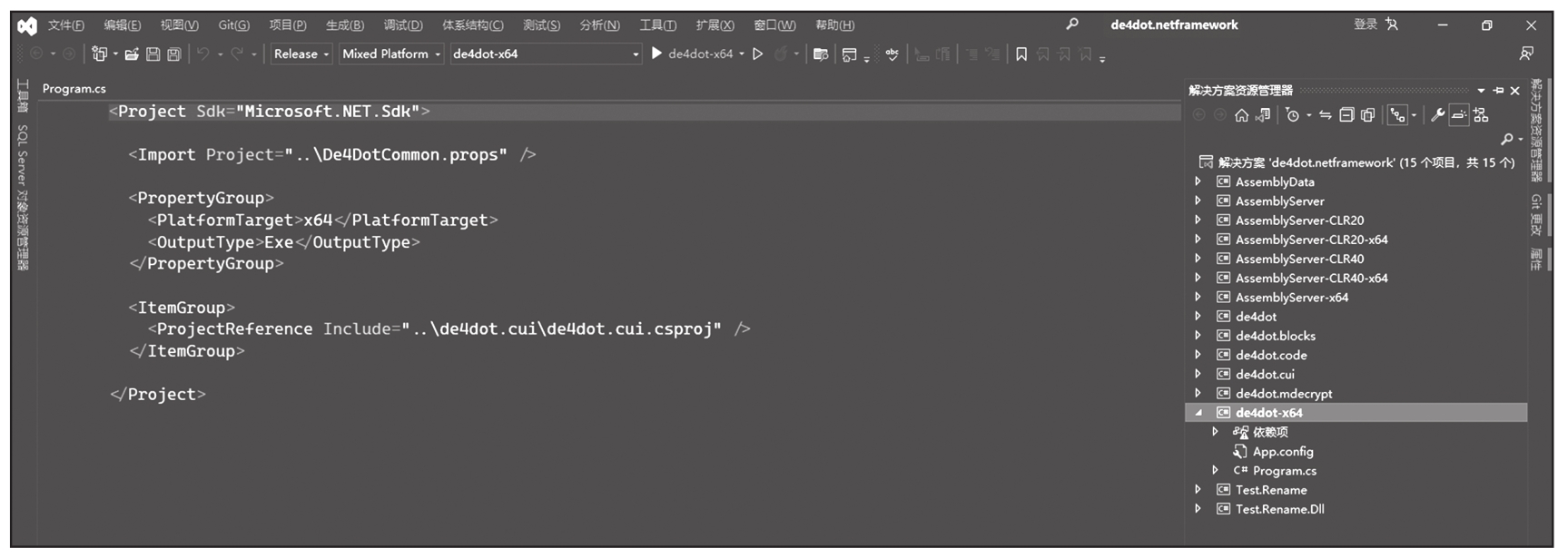Select the App.config file
The image size is (1568, 558).
pos(1283,452)
